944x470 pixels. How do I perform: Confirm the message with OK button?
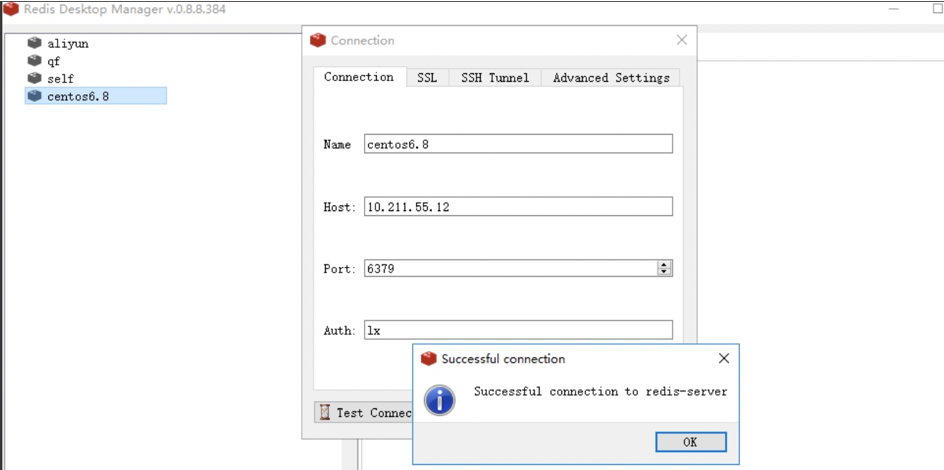click(x=691, y=442)
